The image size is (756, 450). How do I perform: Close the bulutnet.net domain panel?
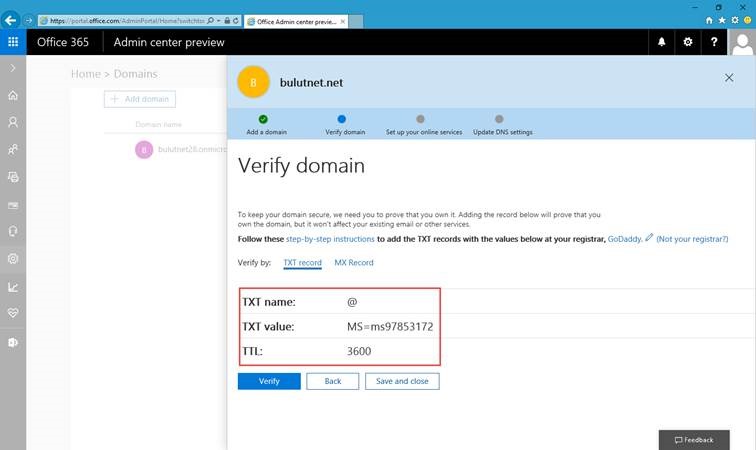(729, 78)
